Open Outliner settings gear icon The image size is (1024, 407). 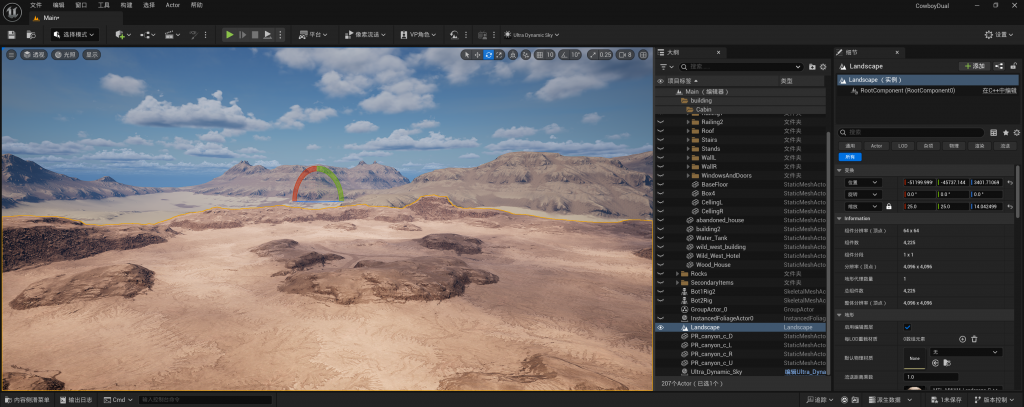point(821,66)
